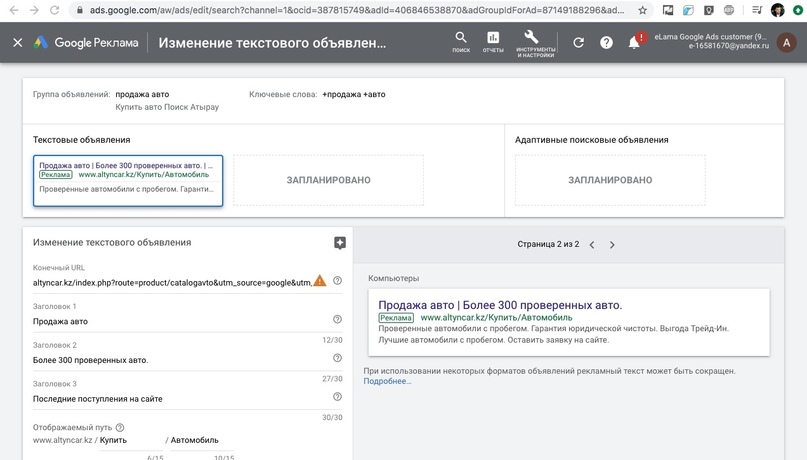Image resolution: width=807 pixels, height=460 pixels.
Task: Edit display path field 'Купить'
Action: 131,440
